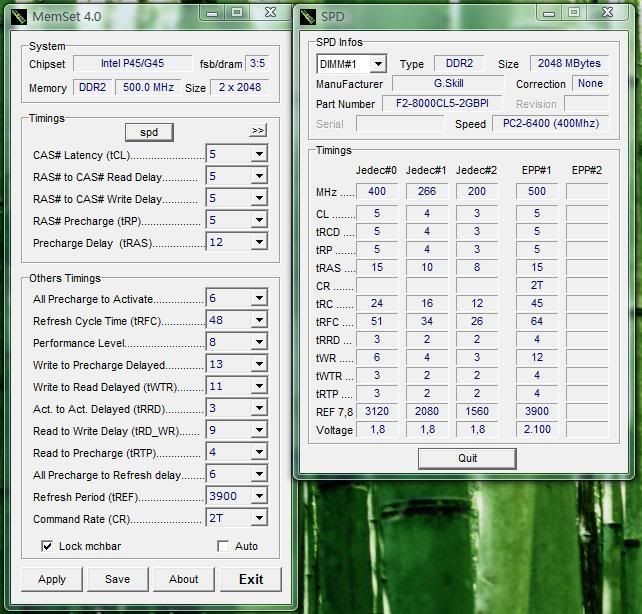Click the Apply button
642x614 pixels.
pos(52,579)
